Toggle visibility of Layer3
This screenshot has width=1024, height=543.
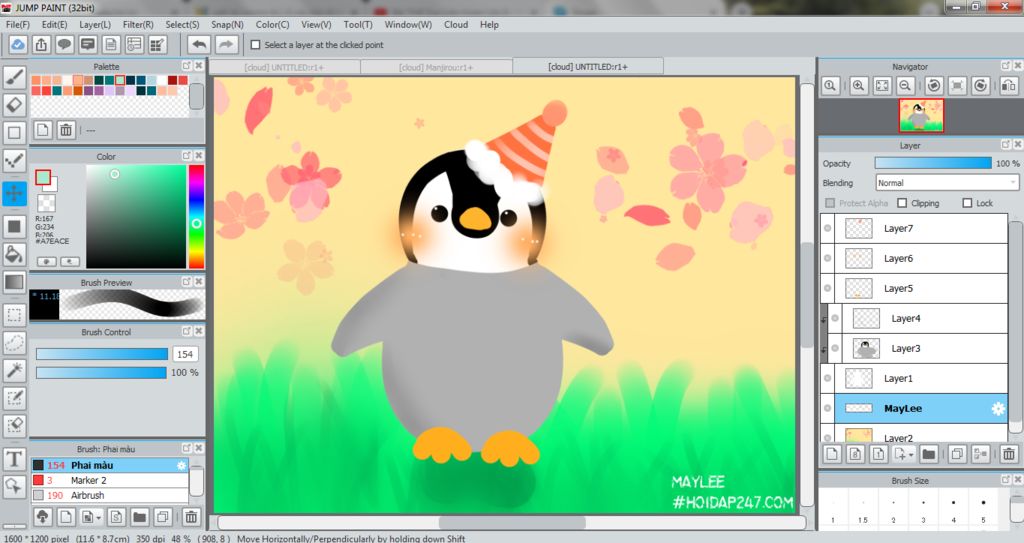click(835, 348)
